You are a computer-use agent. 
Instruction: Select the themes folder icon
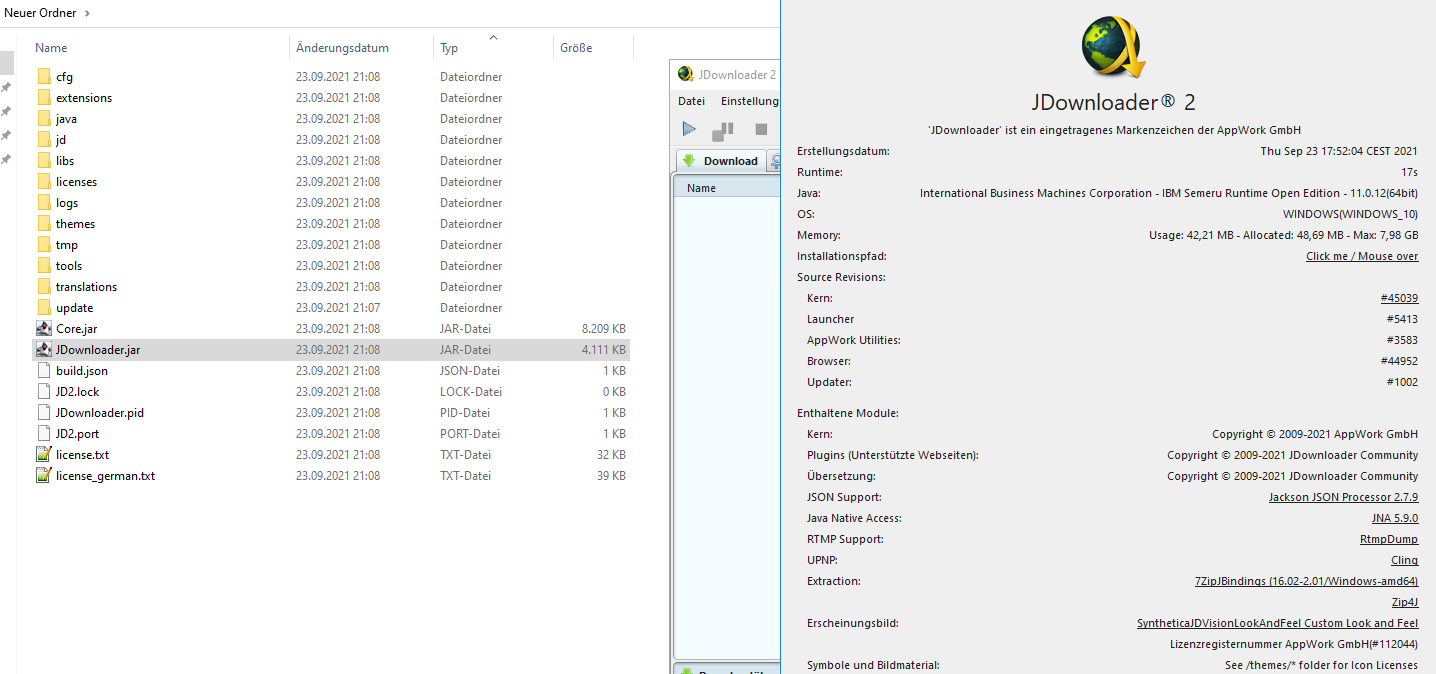tap(44, 224)
